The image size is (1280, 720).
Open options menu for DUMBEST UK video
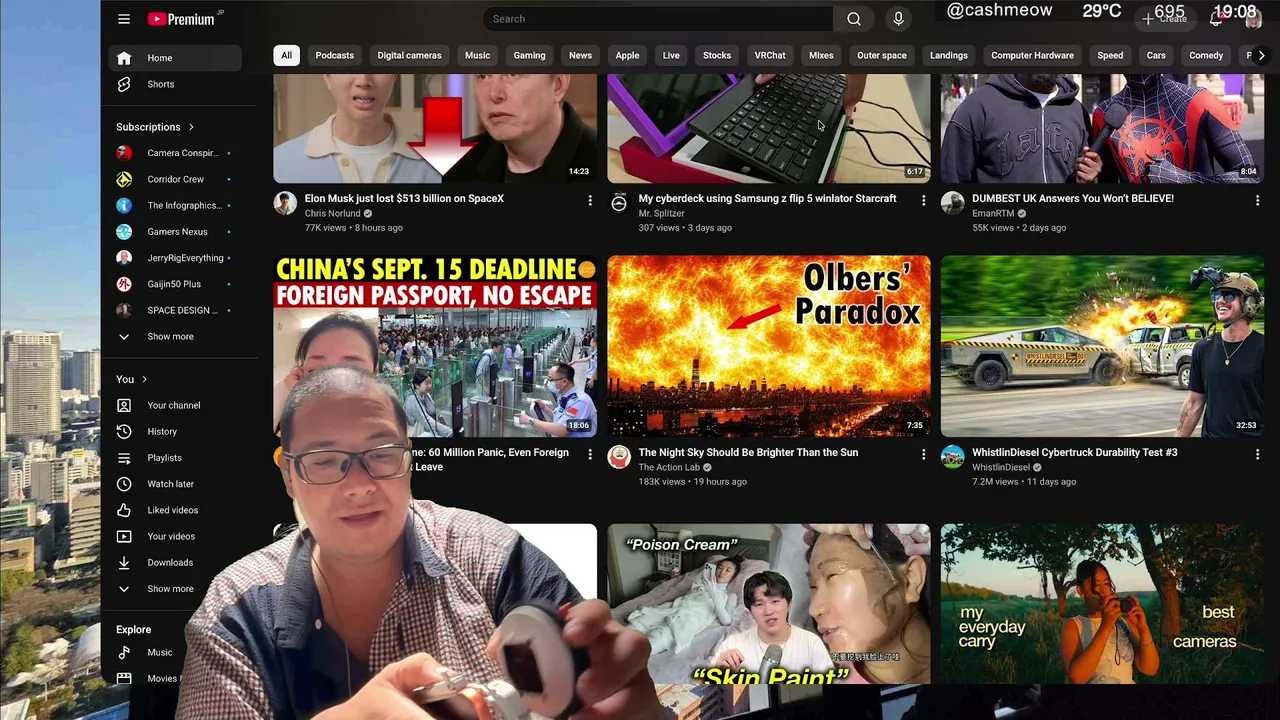(x=1257, y=201)
